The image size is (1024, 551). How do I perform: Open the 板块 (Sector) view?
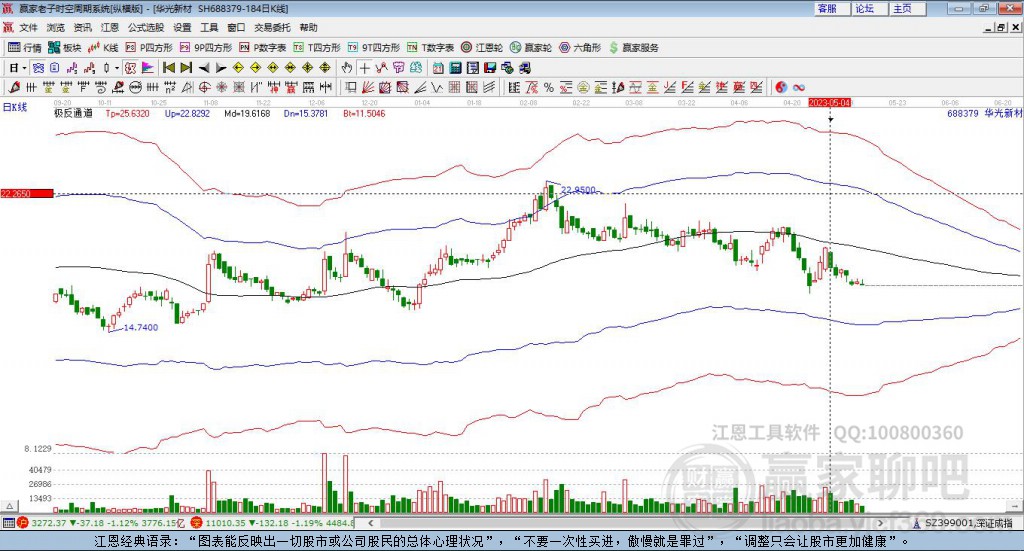[x=65, y=47]
